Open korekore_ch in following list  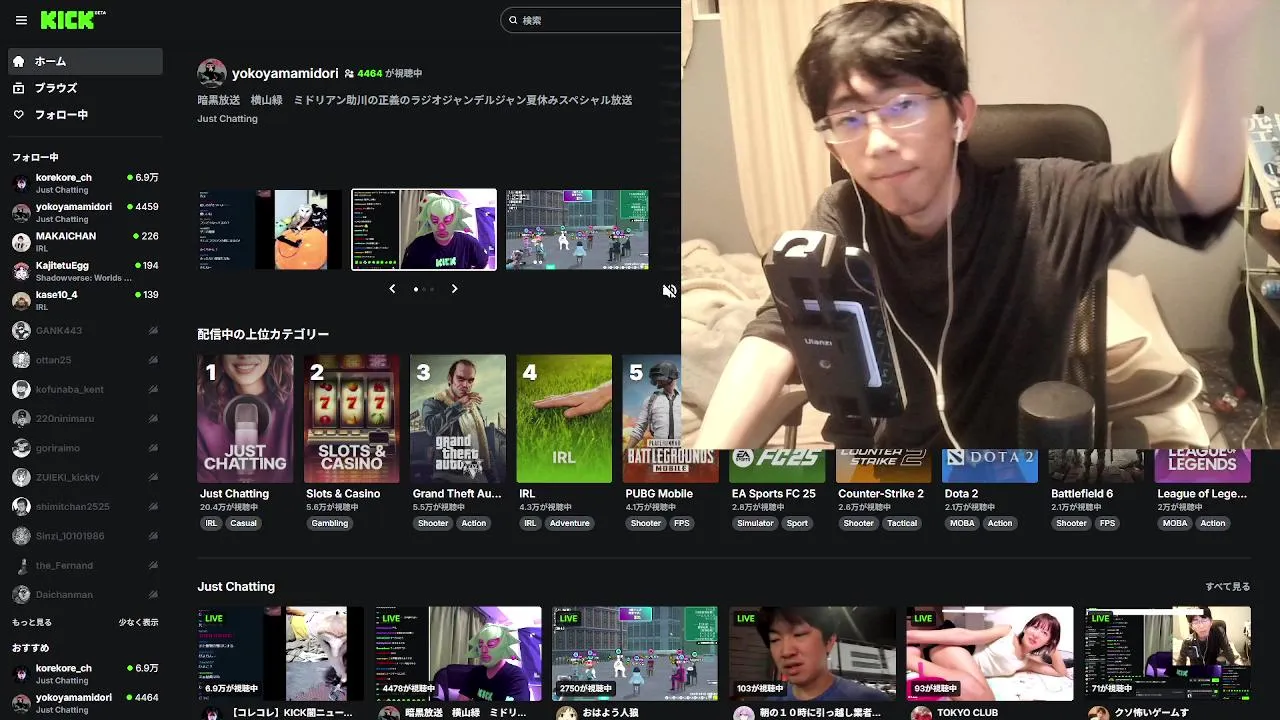click(x=84, y=183)
